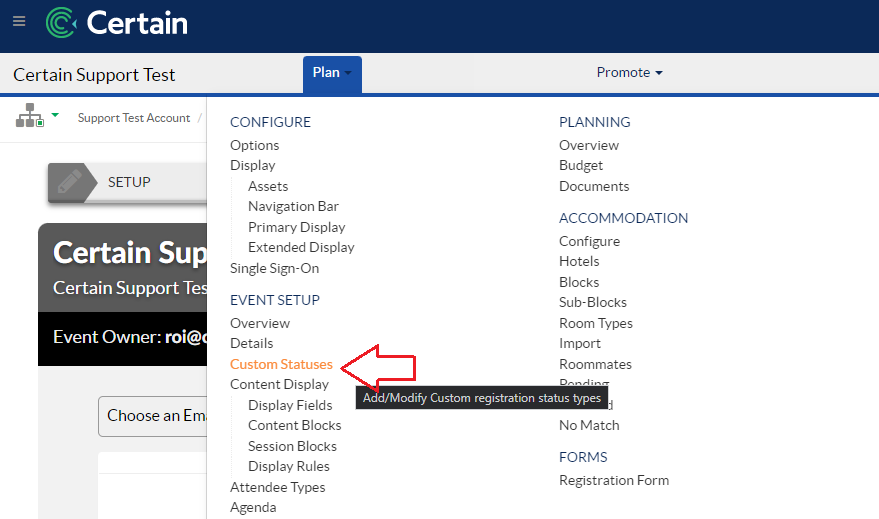The image size is (879, 519).
Task: Open Planning Overview
Action: click(x=589, y=145)
